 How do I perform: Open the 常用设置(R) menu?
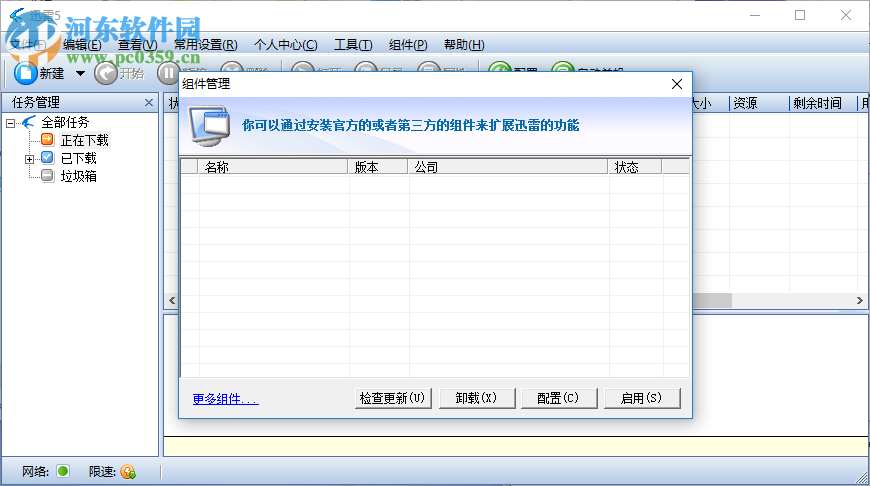[x=205, y=45]
